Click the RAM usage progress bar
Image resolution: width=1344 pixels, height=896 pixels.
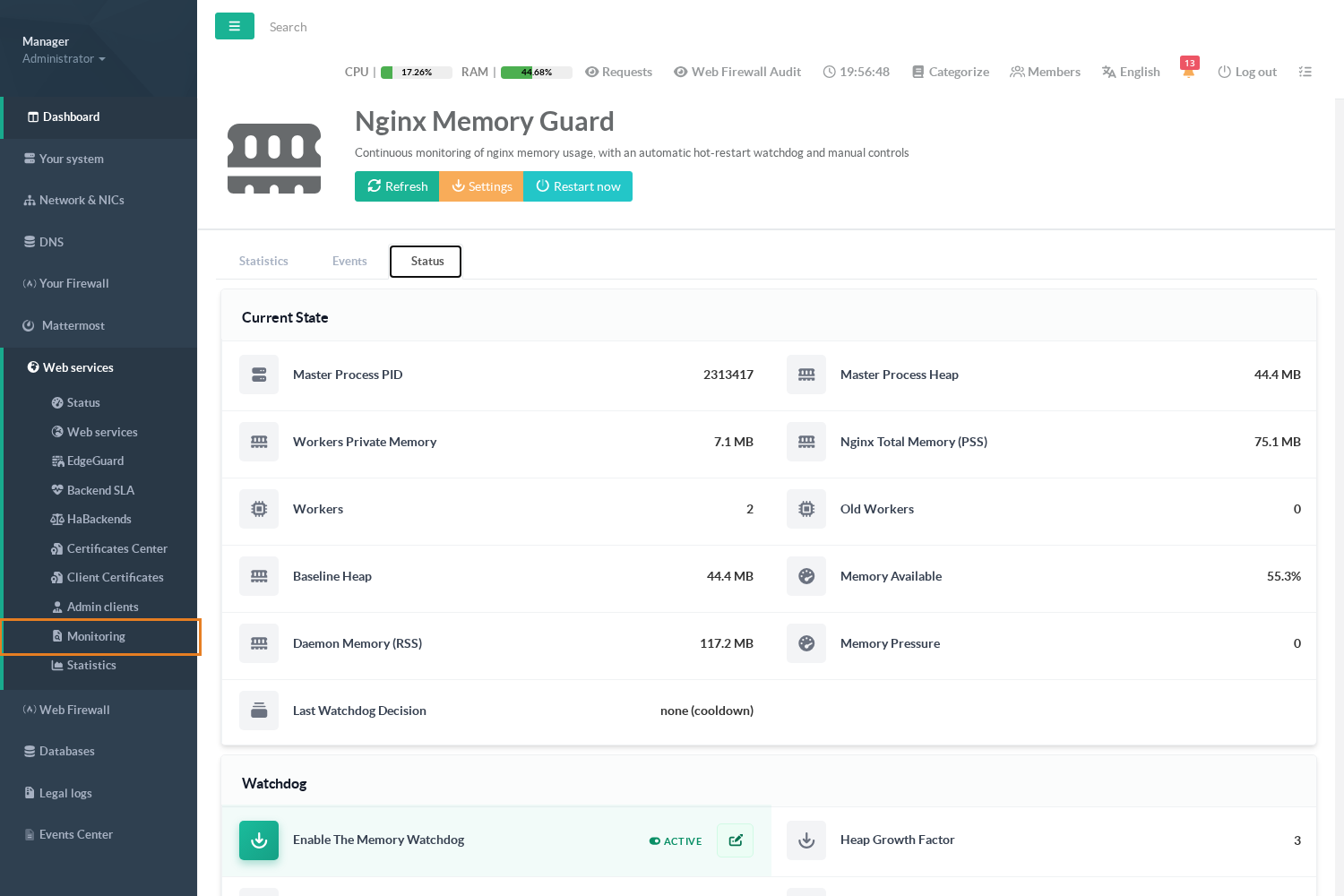pyautogui.click(x=537, y=73)
